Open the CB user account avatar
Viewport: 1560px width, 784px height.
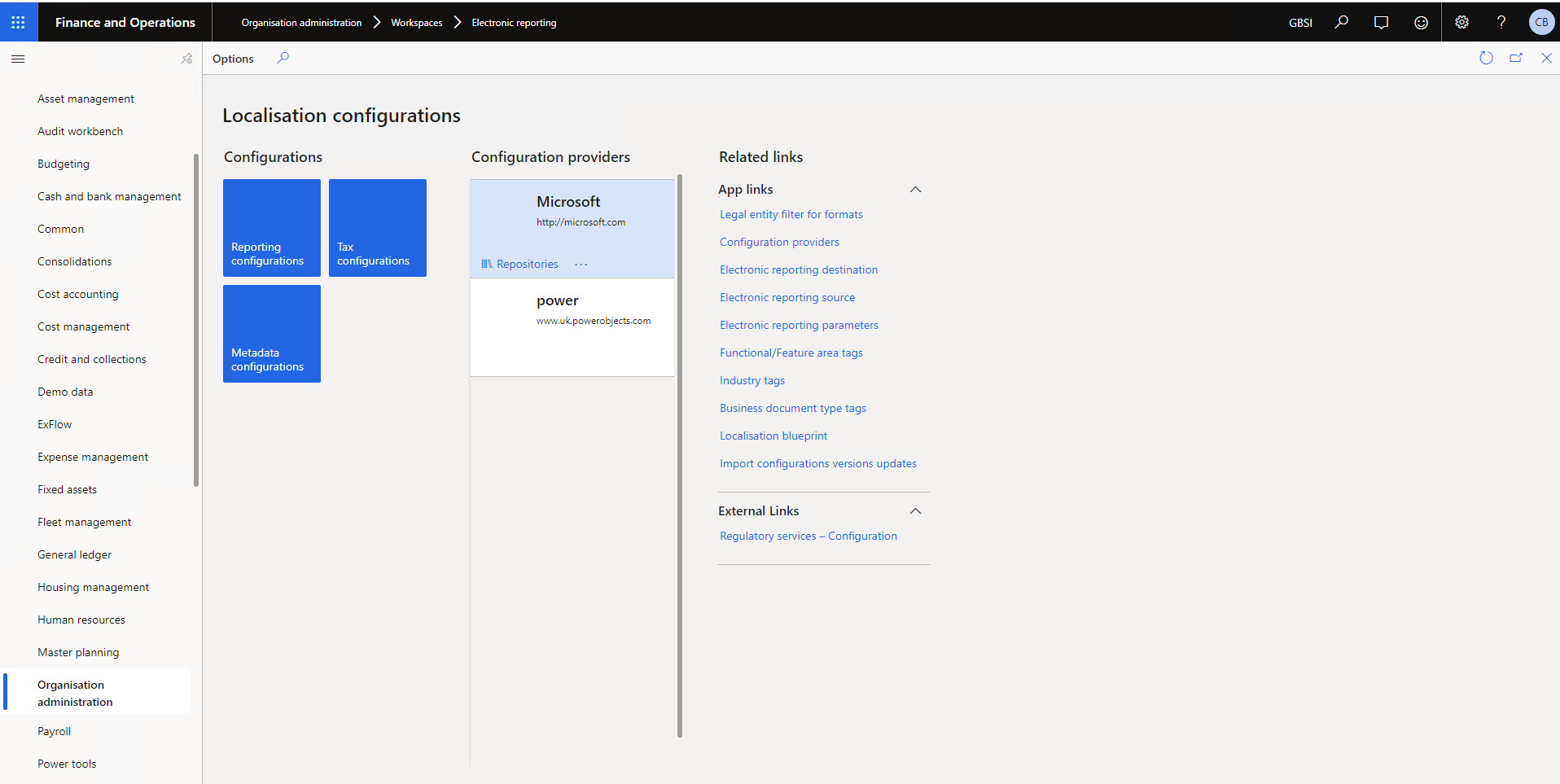[1541, 22]
